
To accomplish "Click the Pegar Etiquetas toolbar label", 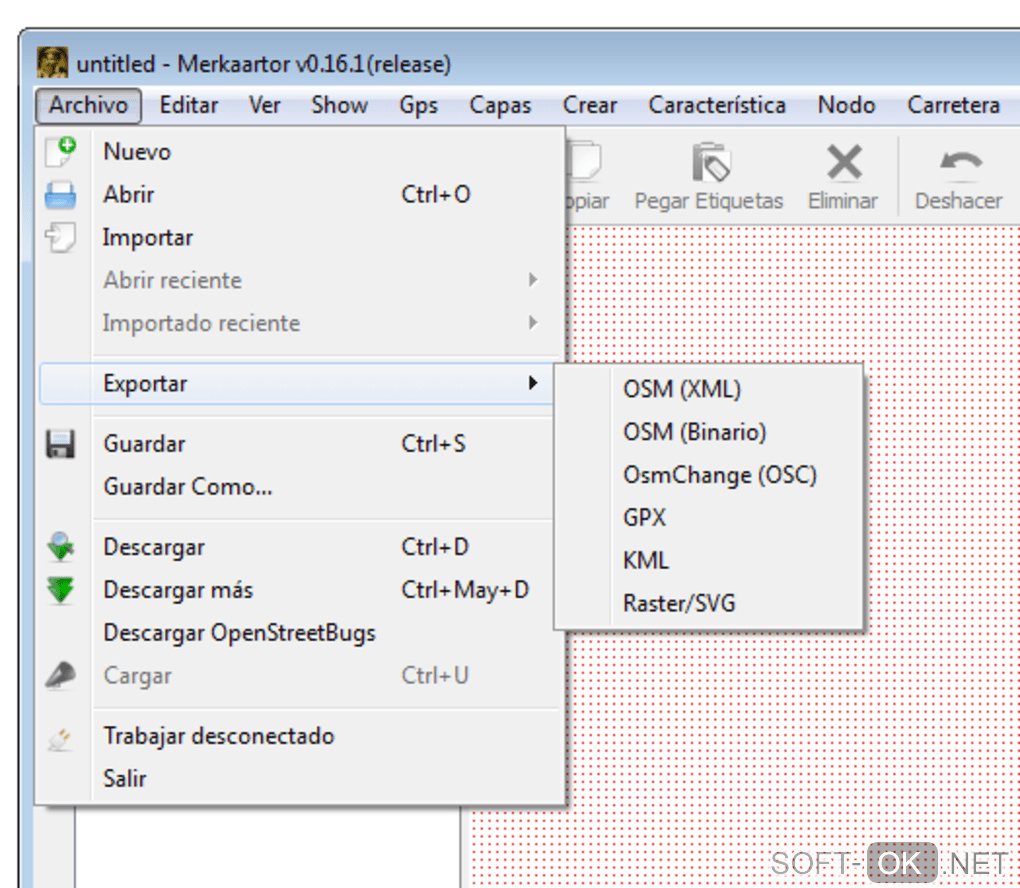I will coord(709,201).
